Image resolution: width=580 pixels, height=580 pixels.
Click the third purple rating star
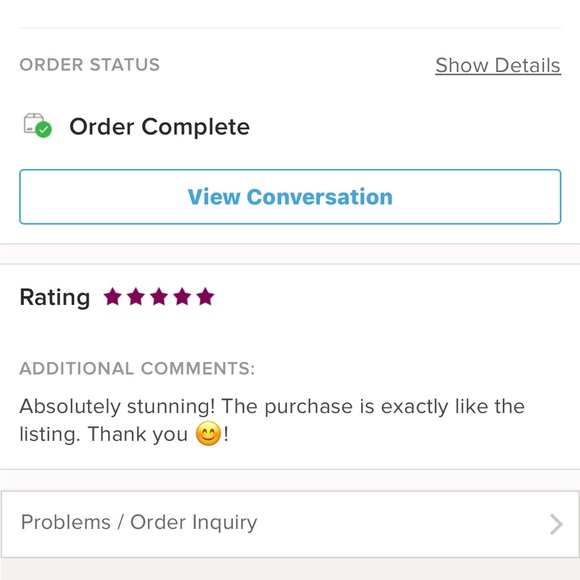click(159, 297)
